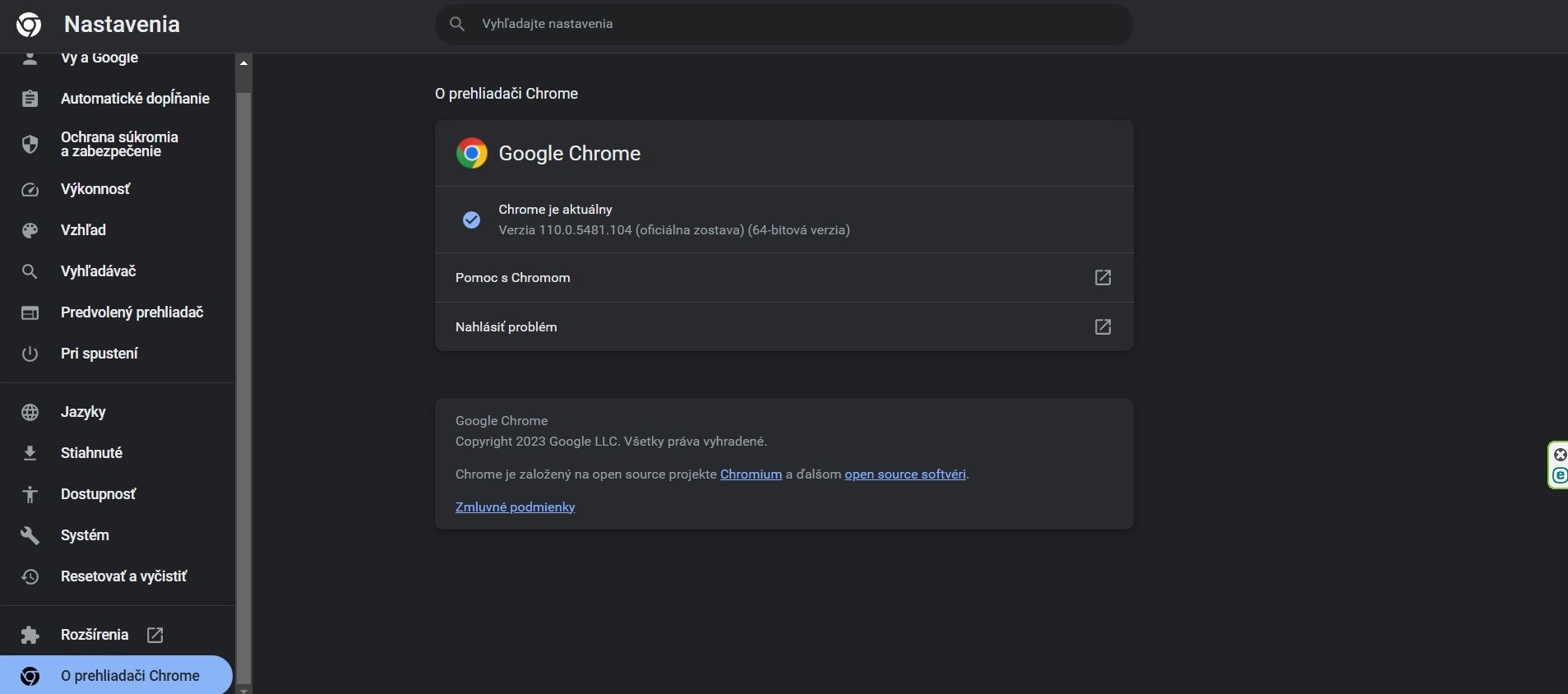The height and width of the screenshot is (694, 1568).
Task: Click the Vyhľadajte nastavenia search field
Action: pyautogui.click(x=783, y=24)
